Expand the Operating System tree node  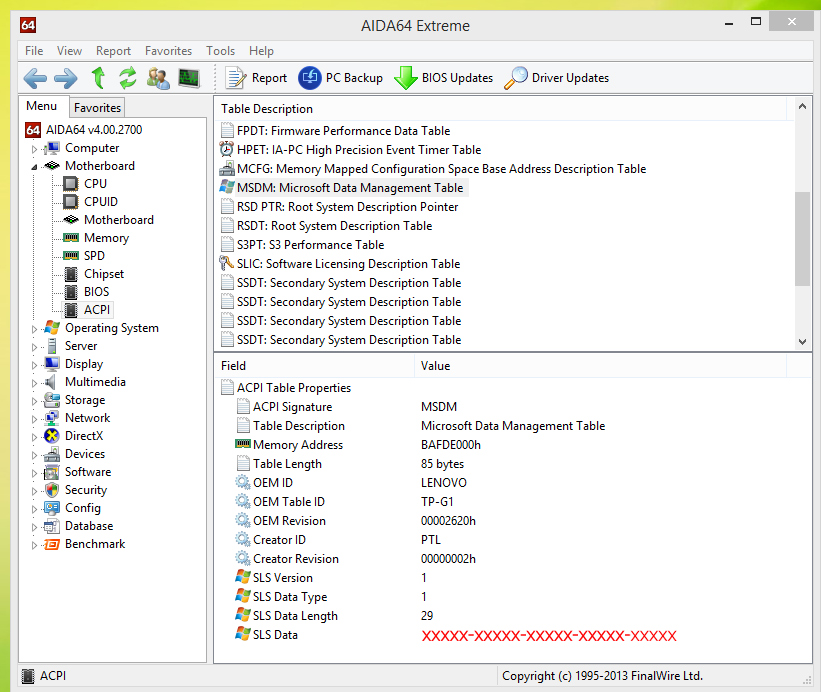point(34,329)
